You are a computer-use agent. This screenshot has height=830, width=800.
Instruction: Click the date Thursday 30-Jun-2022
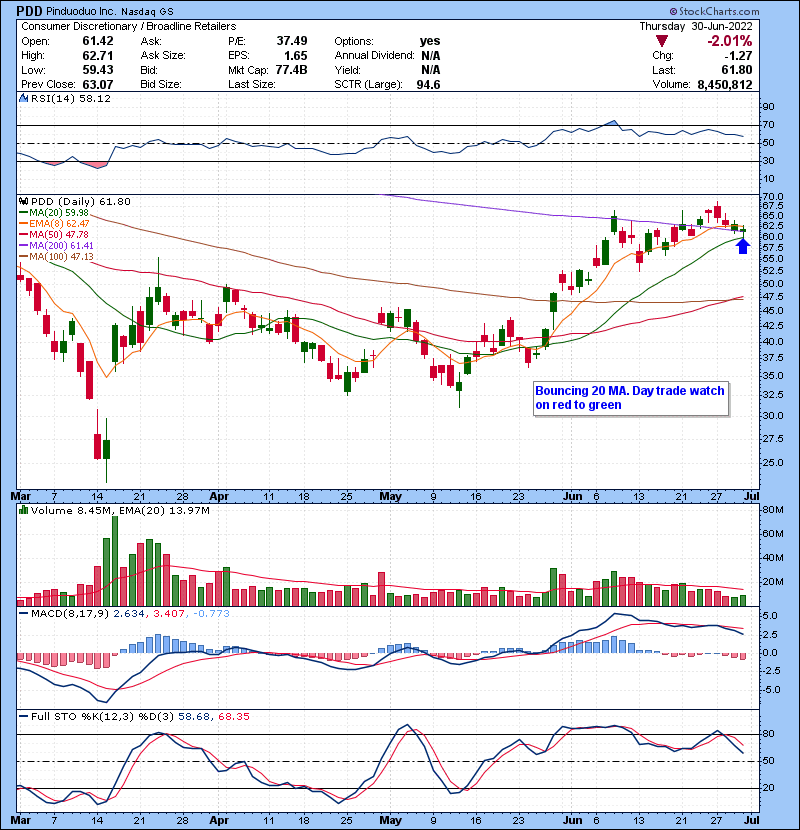(x=696, y=26)
